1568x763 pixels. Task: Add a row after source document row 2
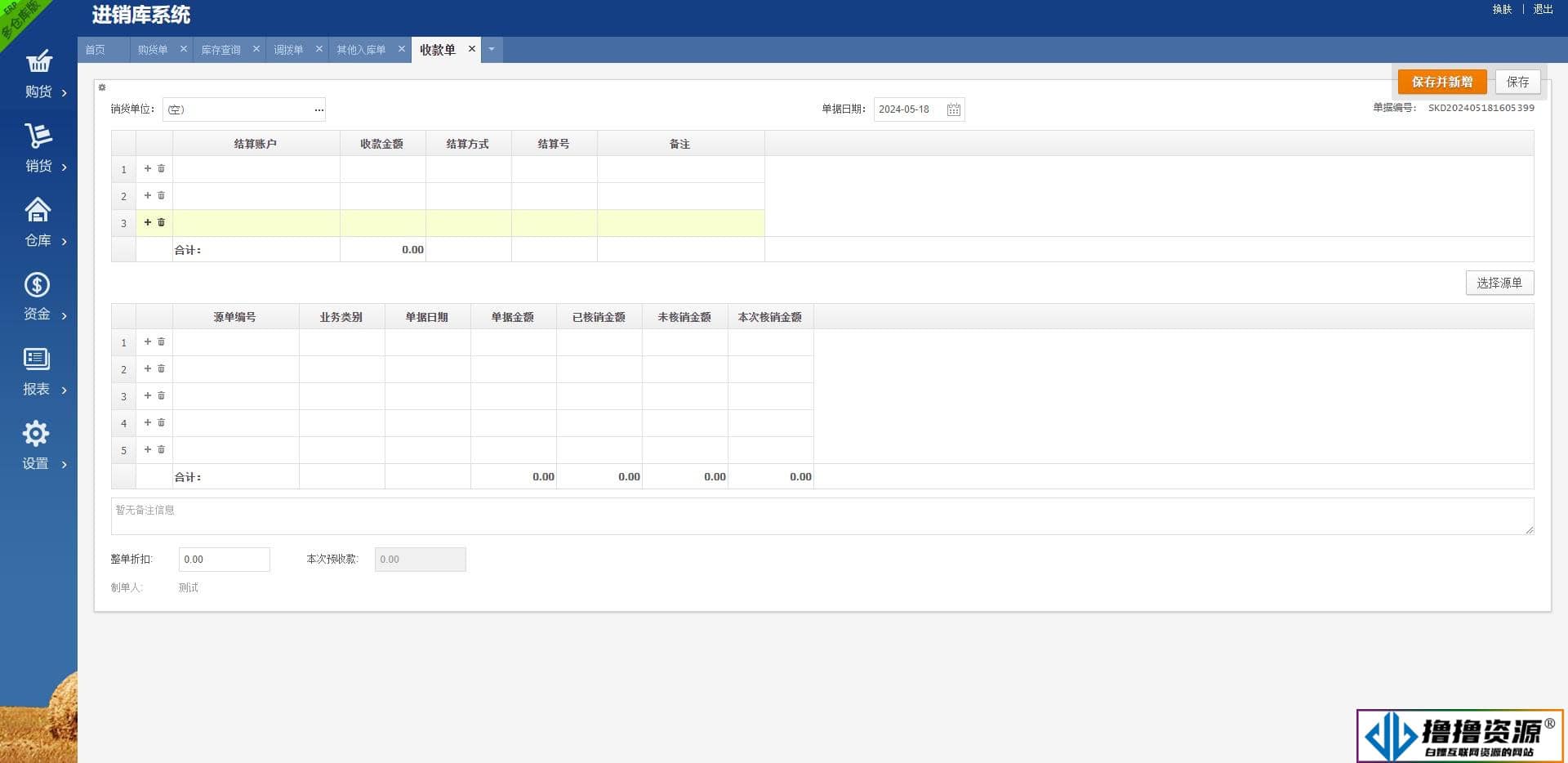148,368
